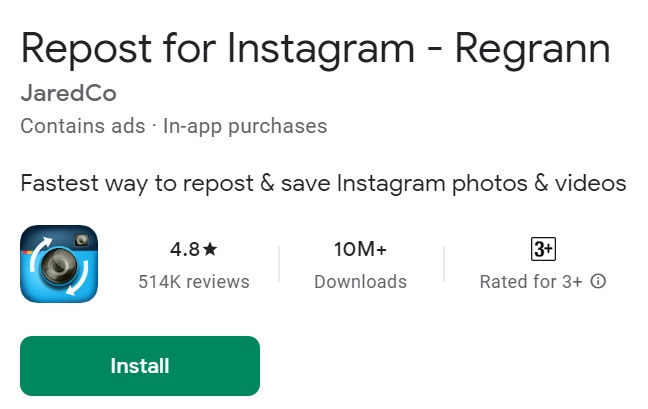
Task: Click the small viewfinder on the app icon
Action: click(81, 240)
